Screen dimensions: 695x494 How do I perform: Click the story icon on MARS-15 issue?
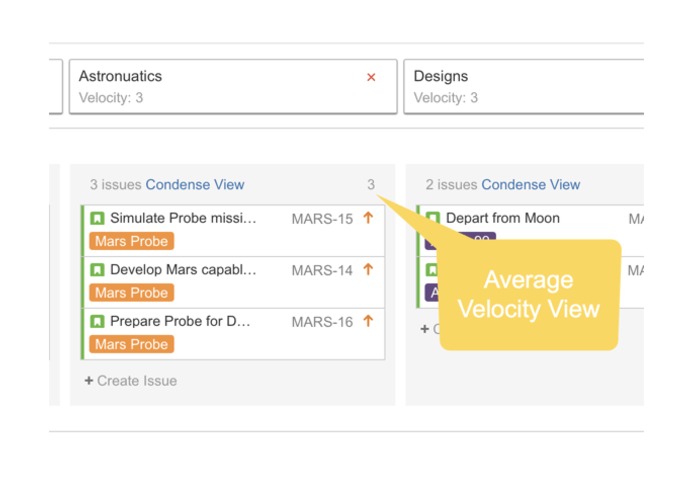97,218
